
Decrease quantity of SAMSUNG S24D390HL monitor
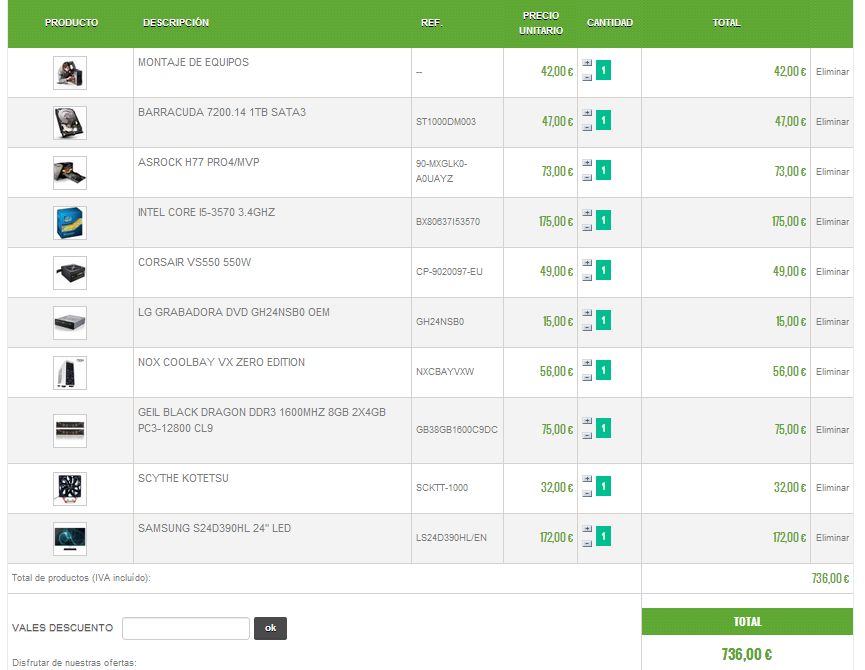tap(587, 544)
